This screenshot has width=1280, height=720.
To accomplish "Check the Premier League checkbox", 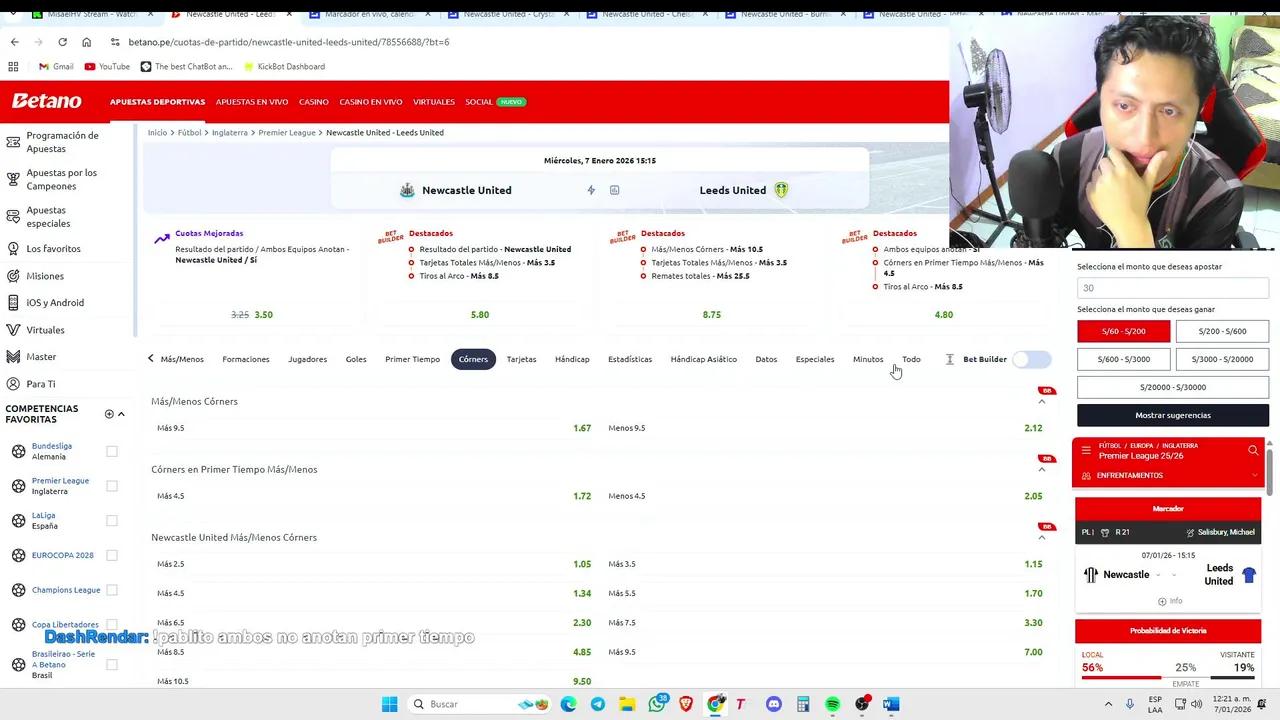I will (x=112, y=486).
